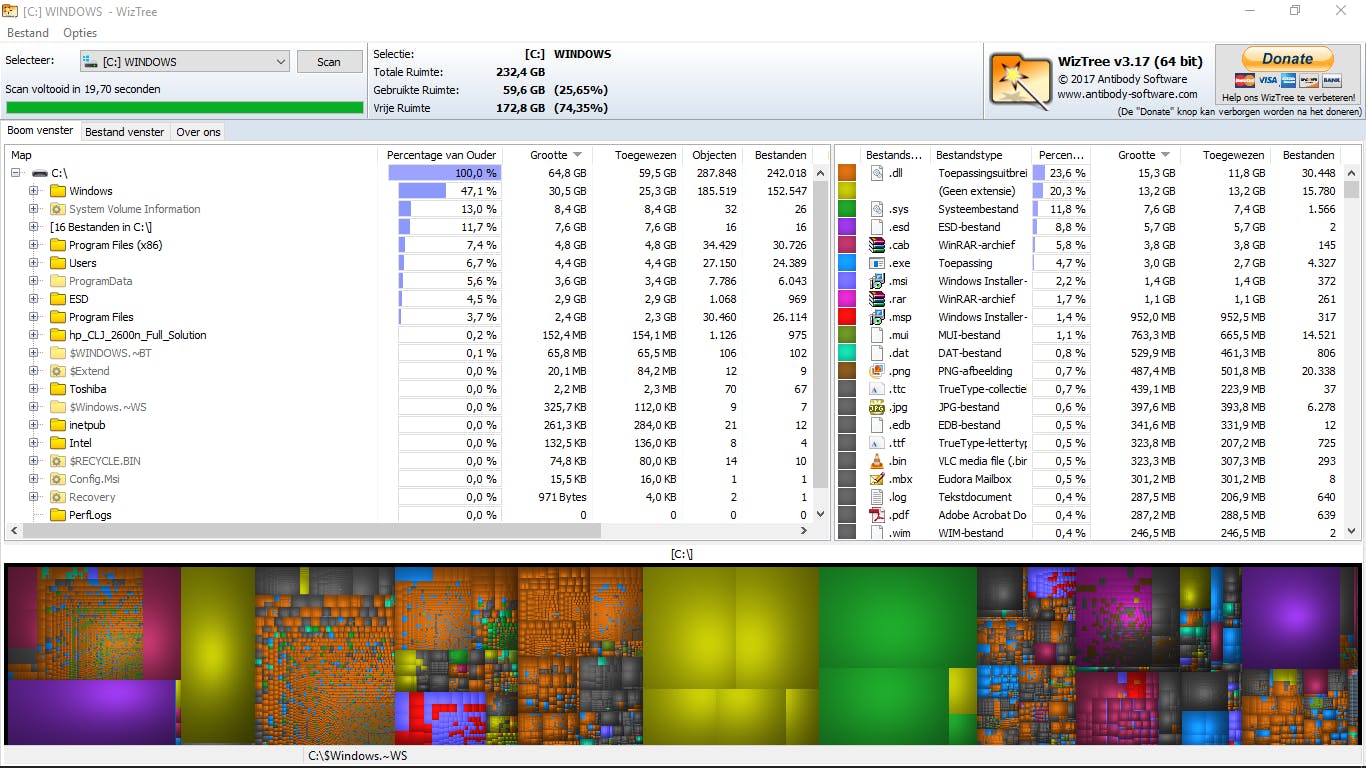Image resolution: width=1366 pixels, height=768 pixels.
Task: Sort tree by Grootte column header
Action: [x=547, y=155]
